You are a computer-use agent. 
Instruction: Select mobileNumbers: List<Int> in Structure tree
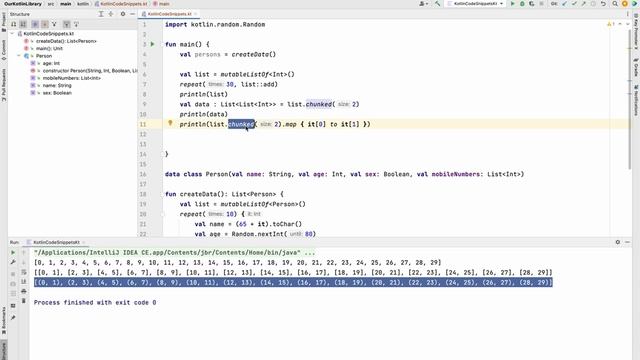72,78
